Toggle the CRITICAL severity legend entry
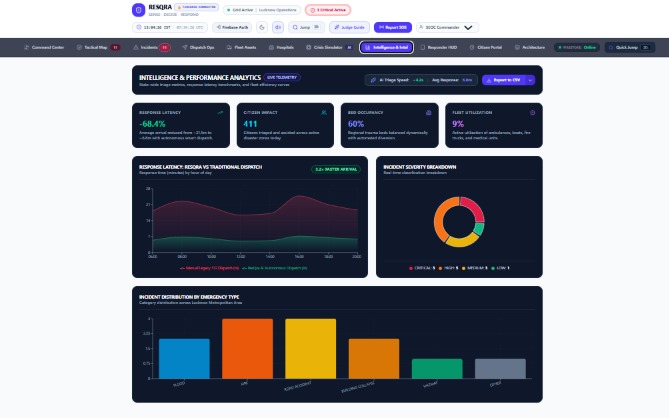 coord(422,268)
